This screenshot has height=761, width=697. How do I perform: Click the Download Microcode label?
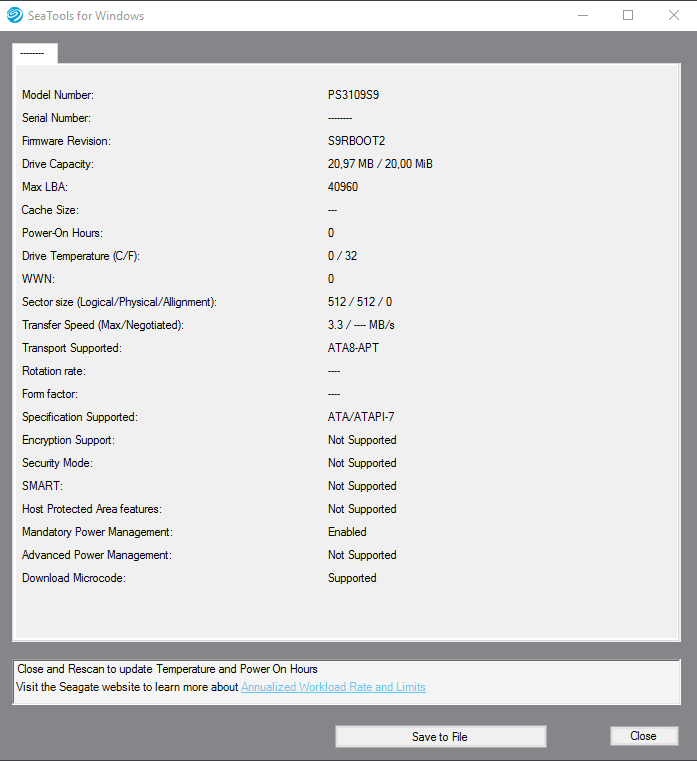(74, 578)
